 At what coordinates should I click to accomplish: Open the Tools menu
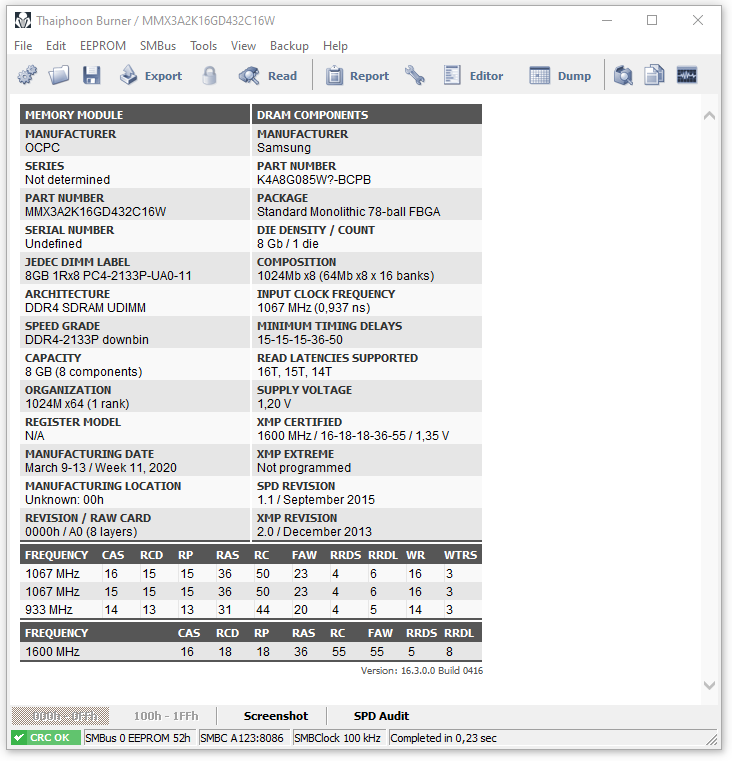[x=203, y=46]
